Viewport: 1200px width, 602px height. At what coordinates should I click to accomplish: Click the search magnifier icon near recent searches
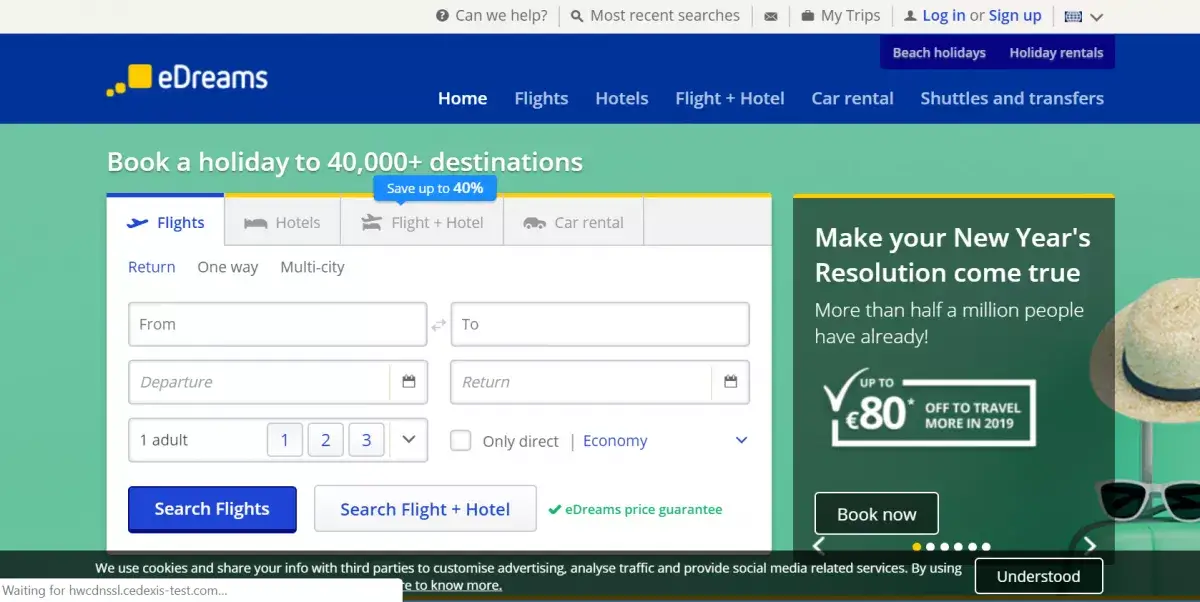577,16
